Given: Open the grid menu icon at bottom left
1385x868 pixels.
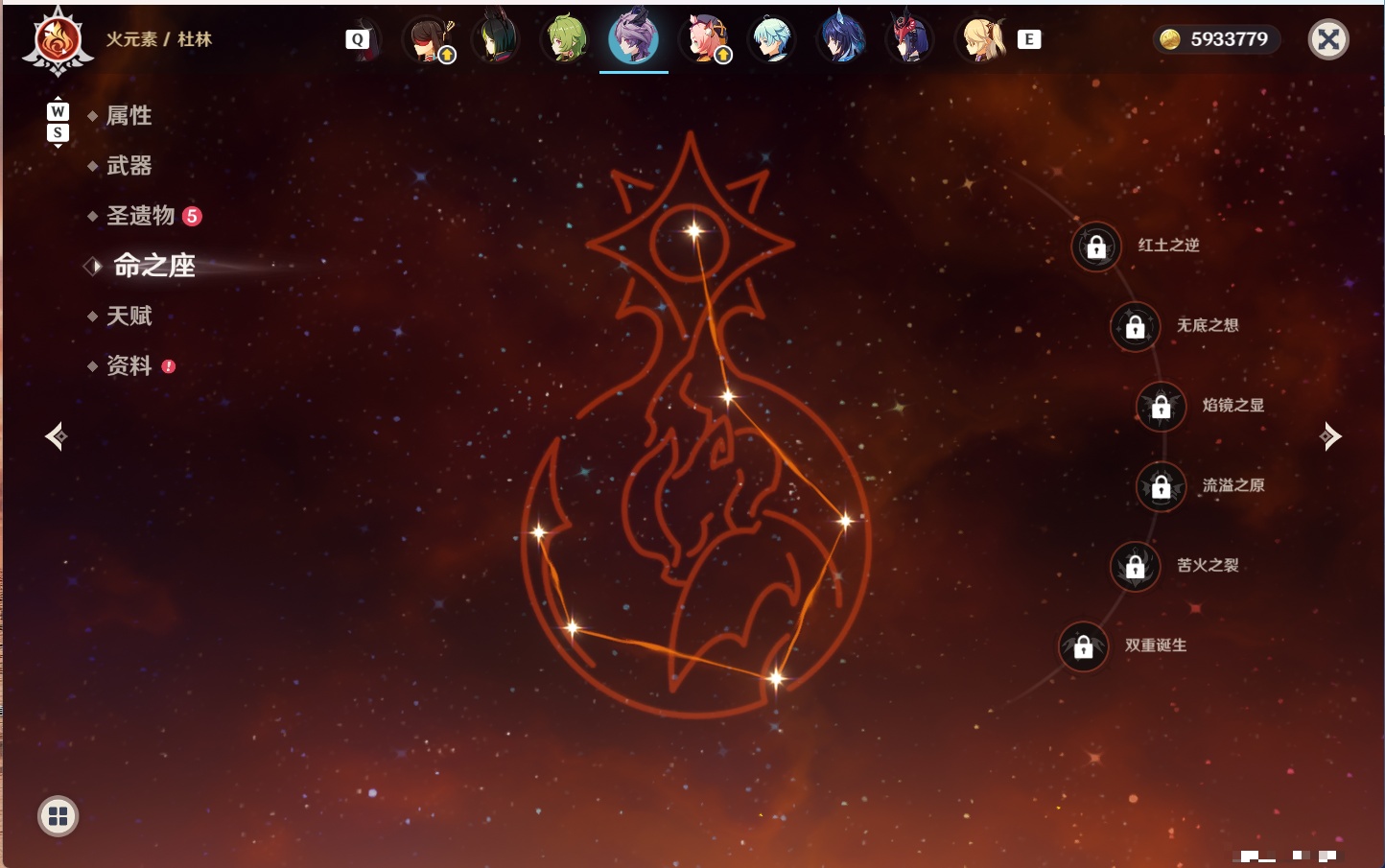Looking at the screenshot, I should (58, 816).
